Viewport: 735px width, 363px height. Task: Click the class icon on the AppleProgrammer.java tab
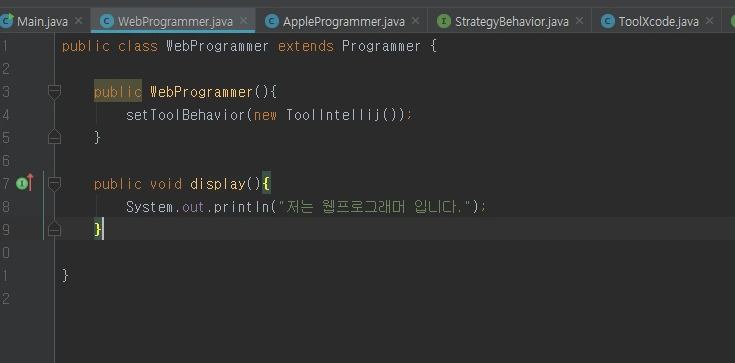272,21
